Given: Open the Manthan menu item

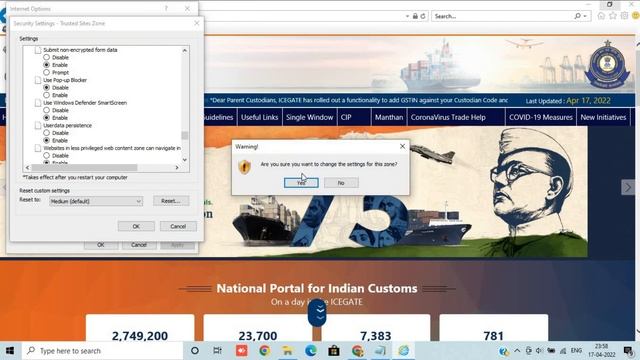Looking at the screenshot, I should 389,117.
